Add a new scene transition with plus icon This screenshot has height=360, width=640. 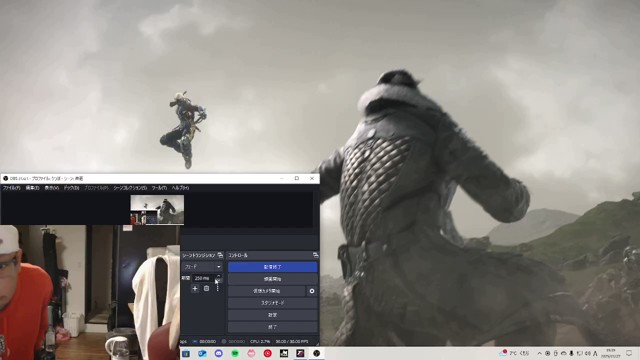click(195, 289)
